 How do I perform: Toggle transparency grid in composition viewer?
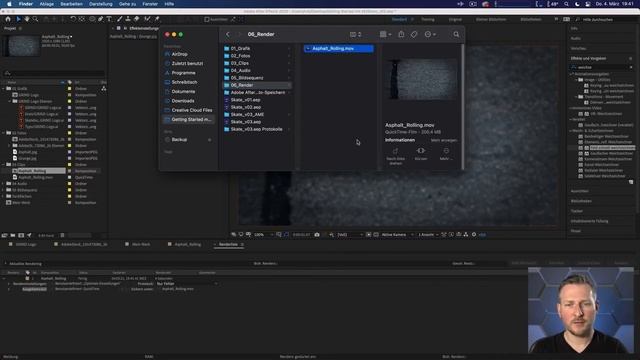pos(376,235)
